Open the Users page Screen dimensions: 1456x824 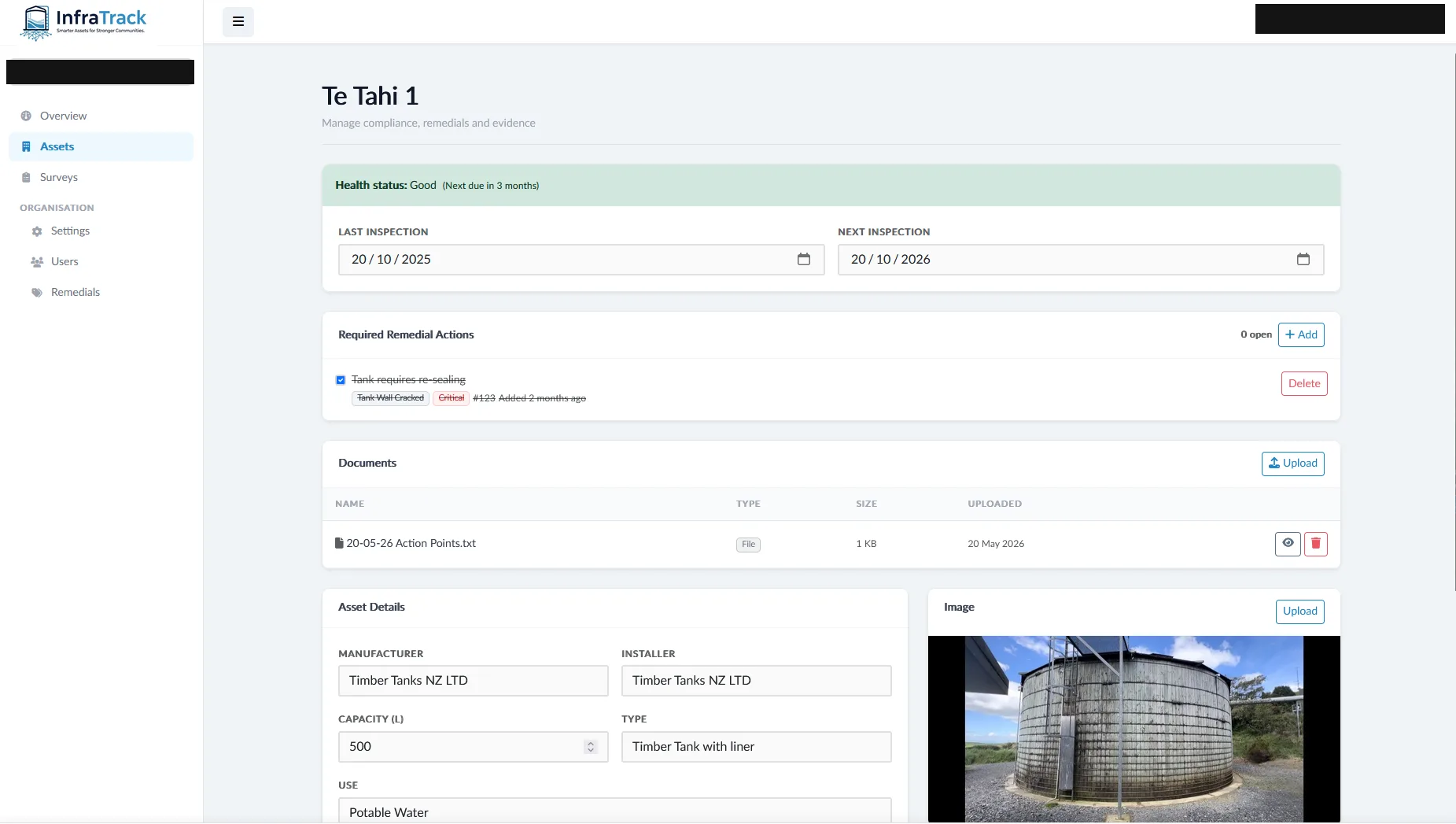(x=65, y=261)
